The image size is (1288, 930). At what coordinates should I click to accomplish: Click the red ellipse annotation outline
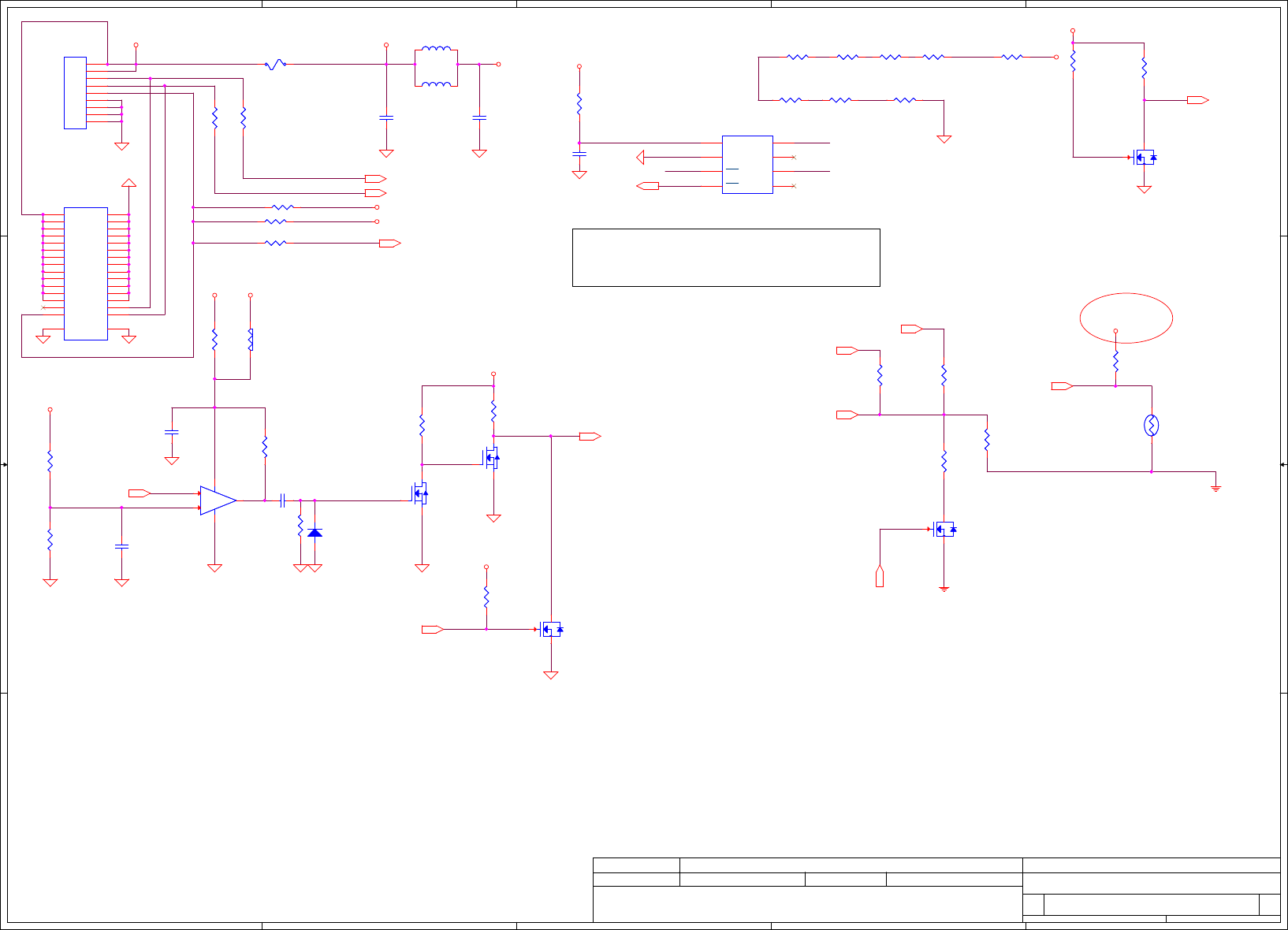point(1126,318)
